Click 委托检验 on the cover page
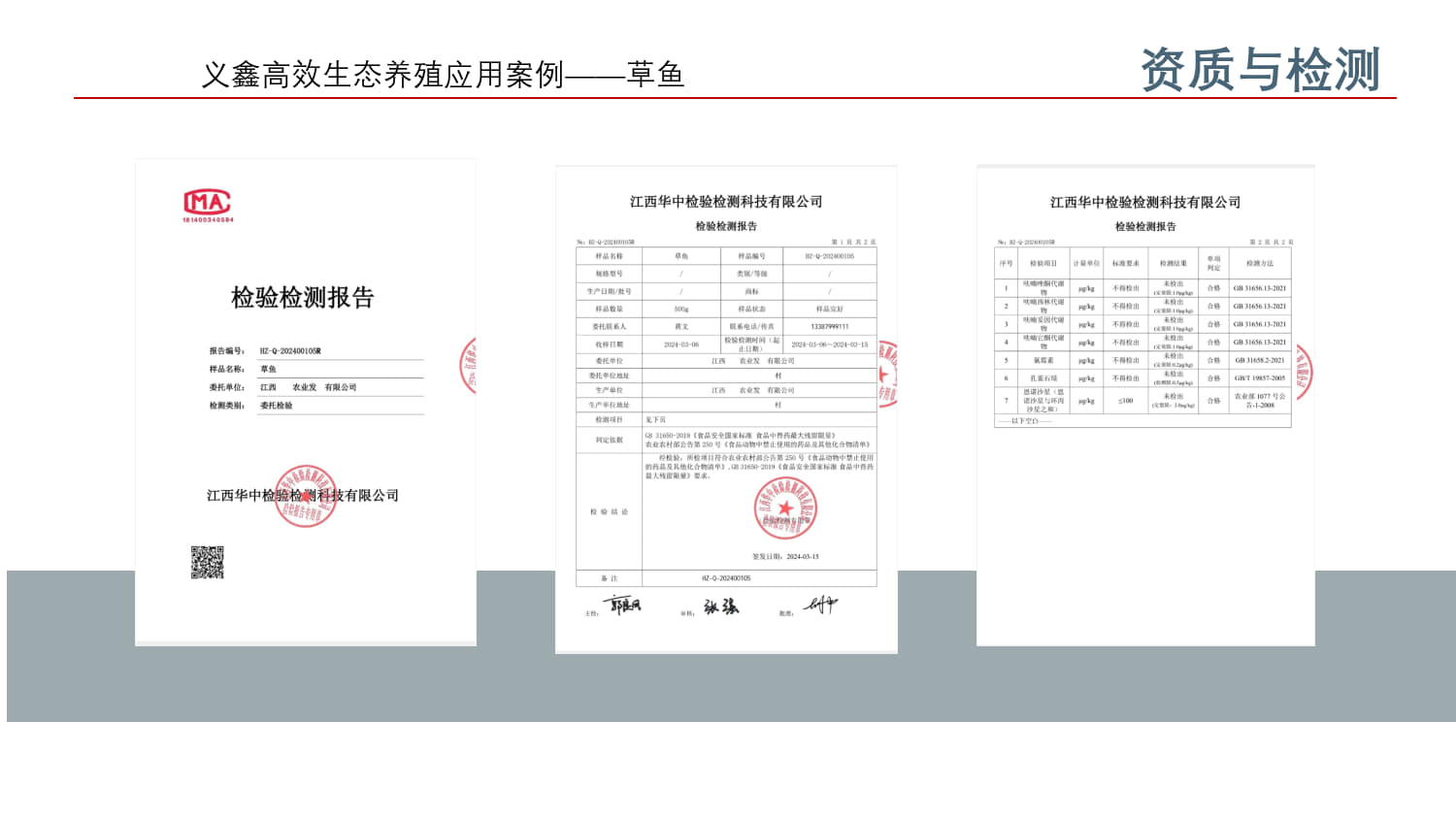 277,406
